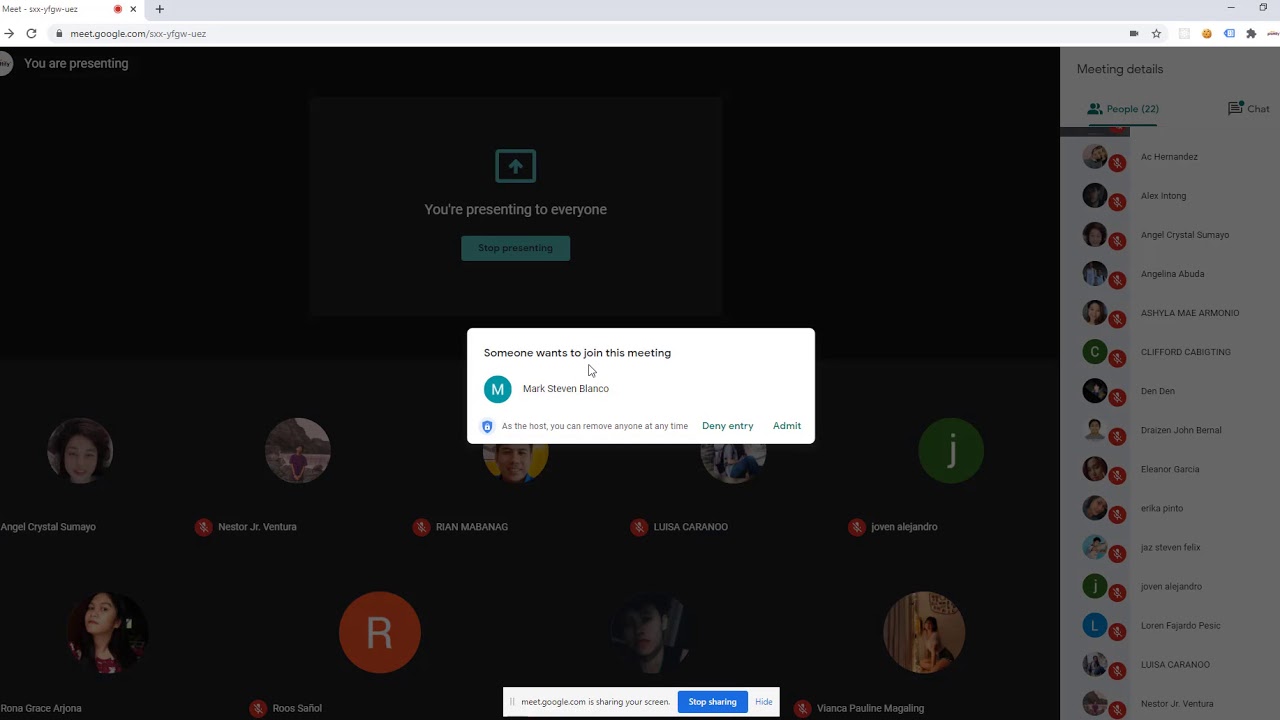The image size is (1280, 720).
Task: Click Rona Grace Arjona's video tile
Action: click(106, 632)
